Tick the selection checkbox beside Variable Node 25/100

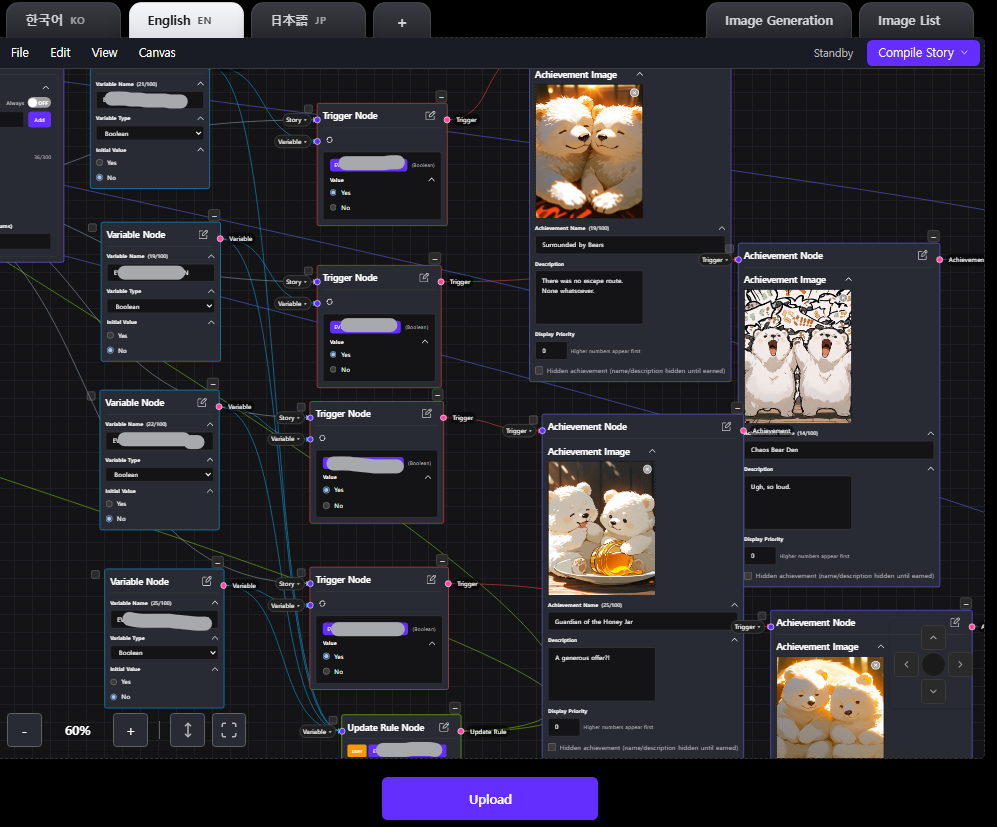coord(95,575)
